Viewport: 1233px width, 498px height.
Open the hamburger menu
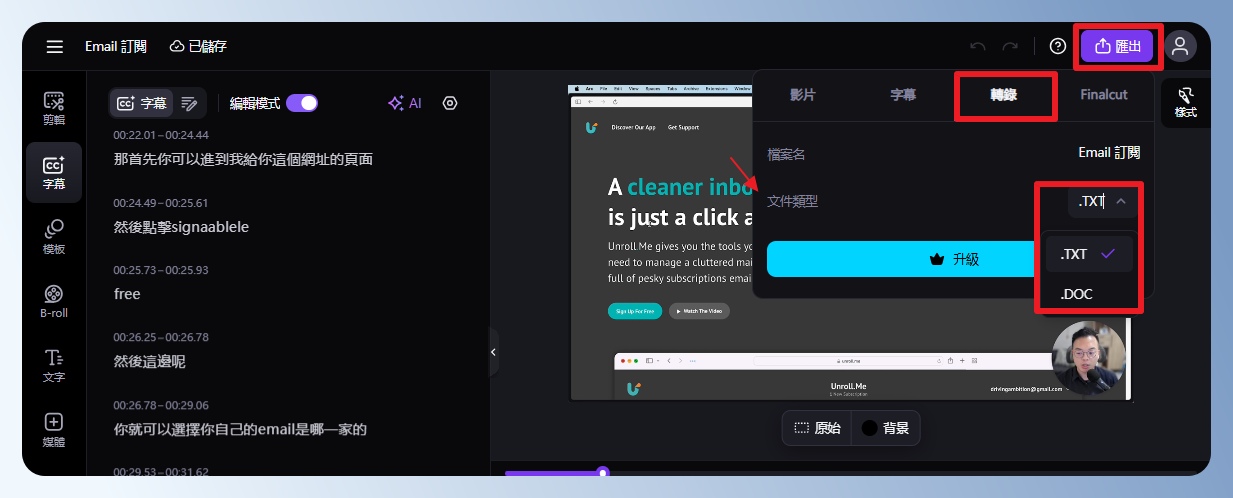[54, 47]
